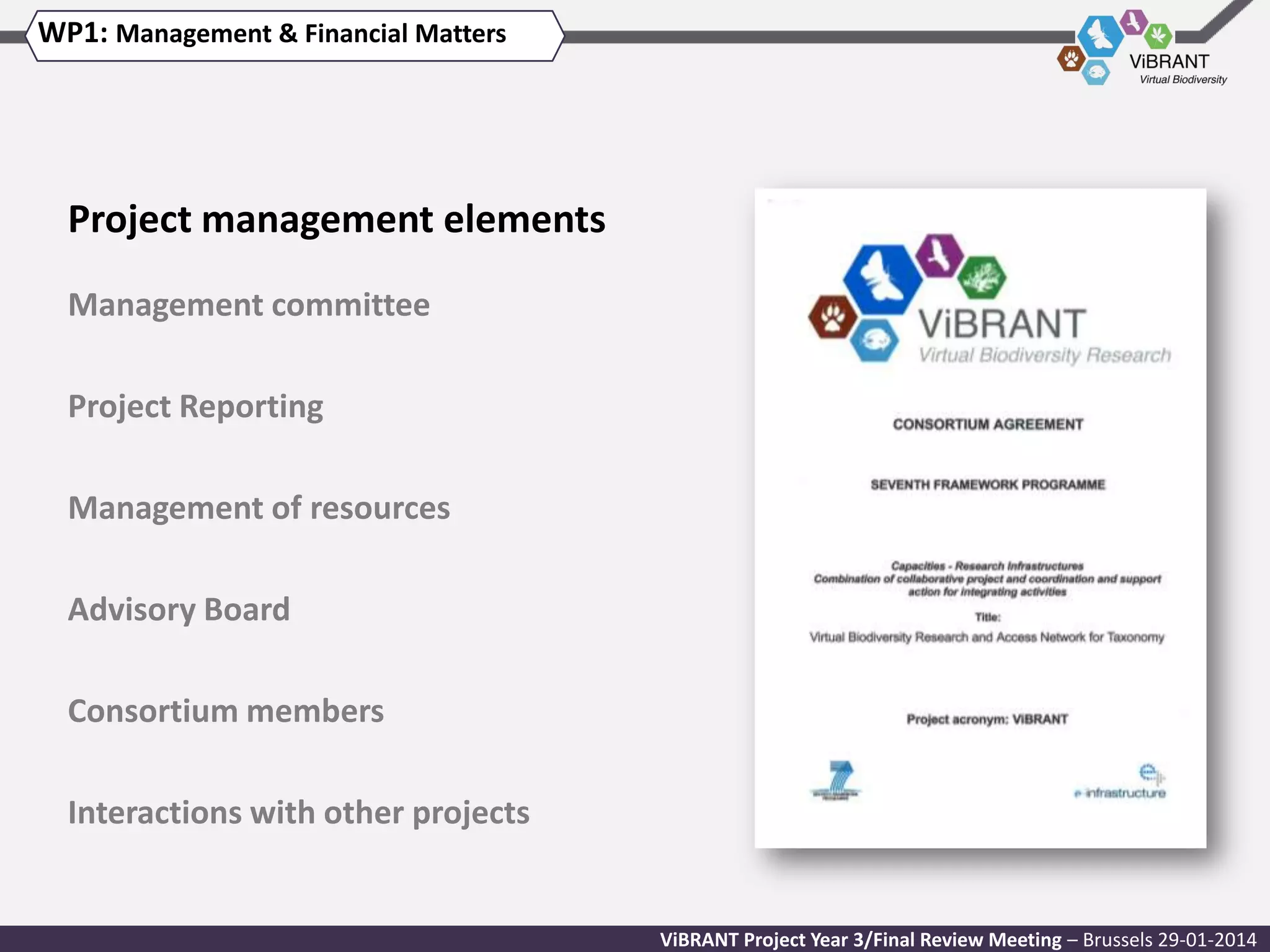The image size is (1270, 952).
Task: Click the purple bird hexagon on document
Action: pyautogui.click(x=940, y=255)
